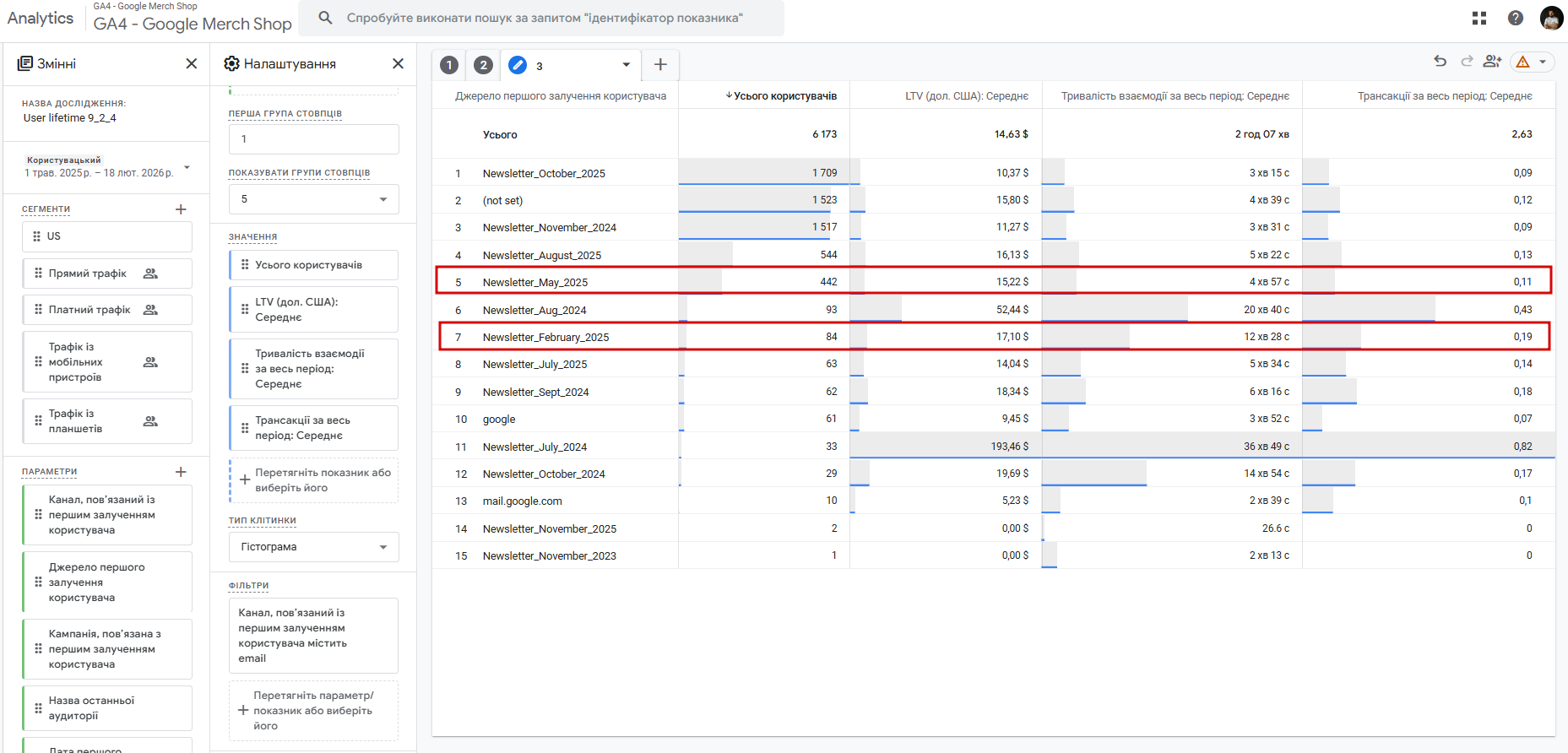
Task: Select the Прямий трафік segment
Action: click(88, 274)
